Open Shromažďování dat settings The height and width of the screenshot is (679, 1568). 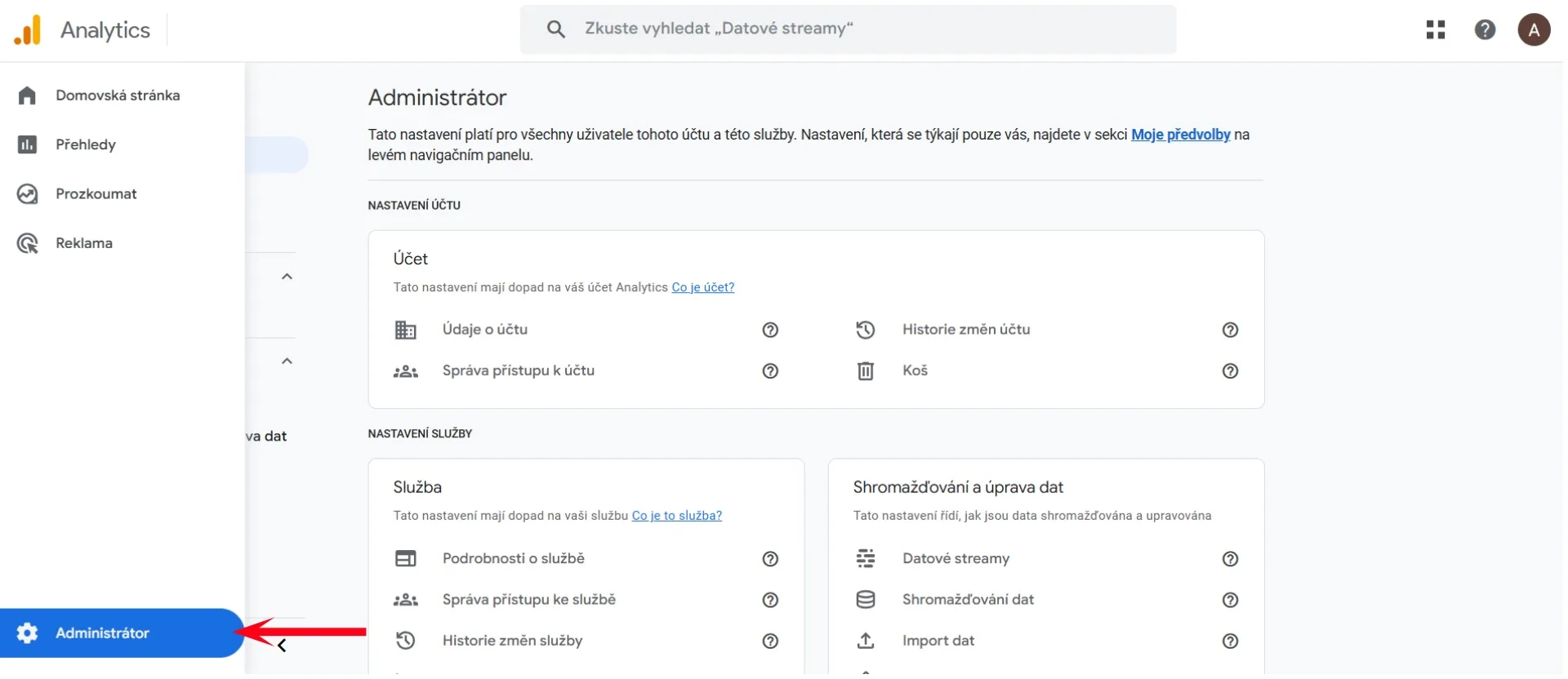(x=968, y=600)
